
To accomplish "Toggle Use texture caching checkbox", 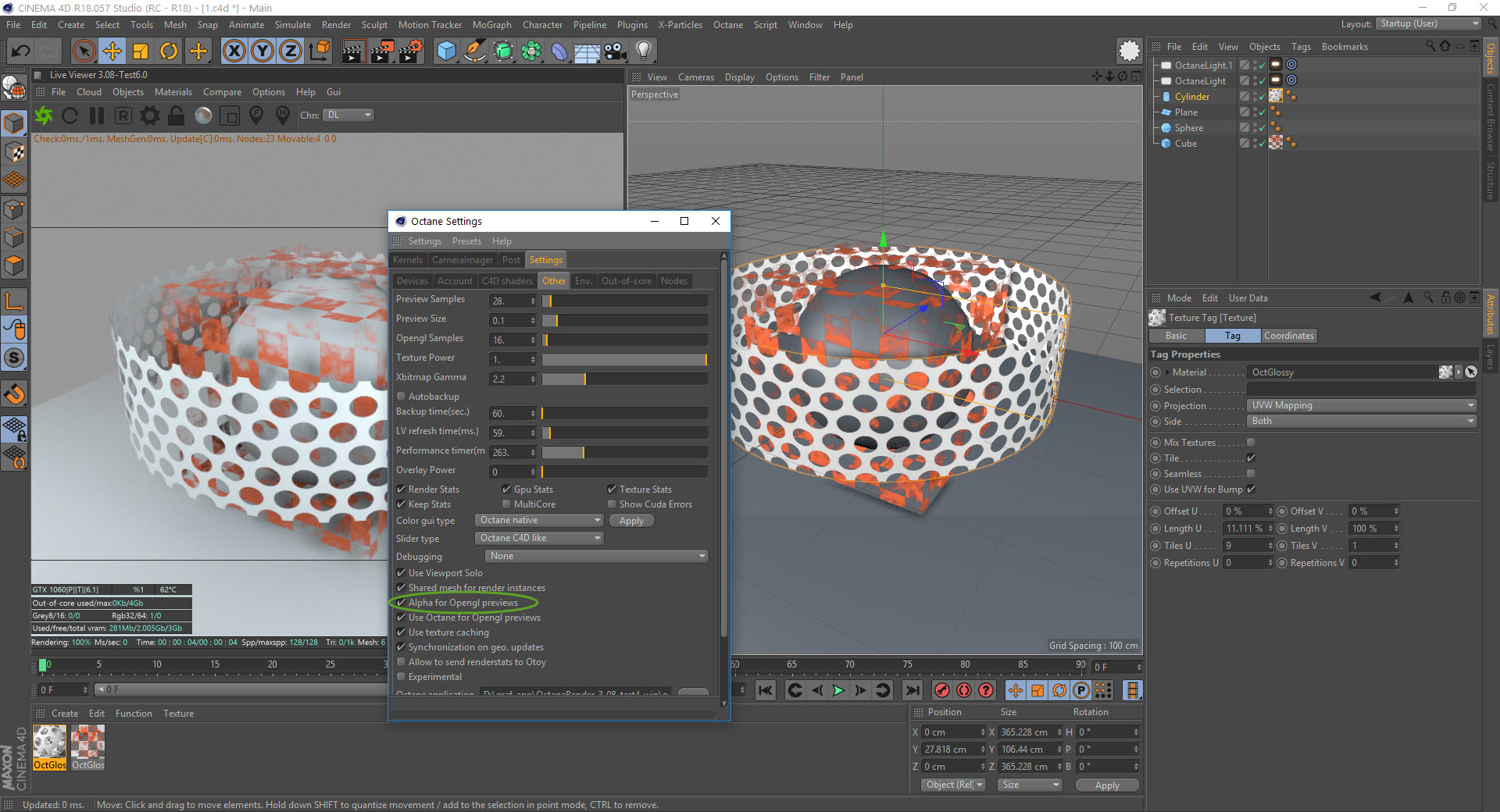I will pos(402,632).
